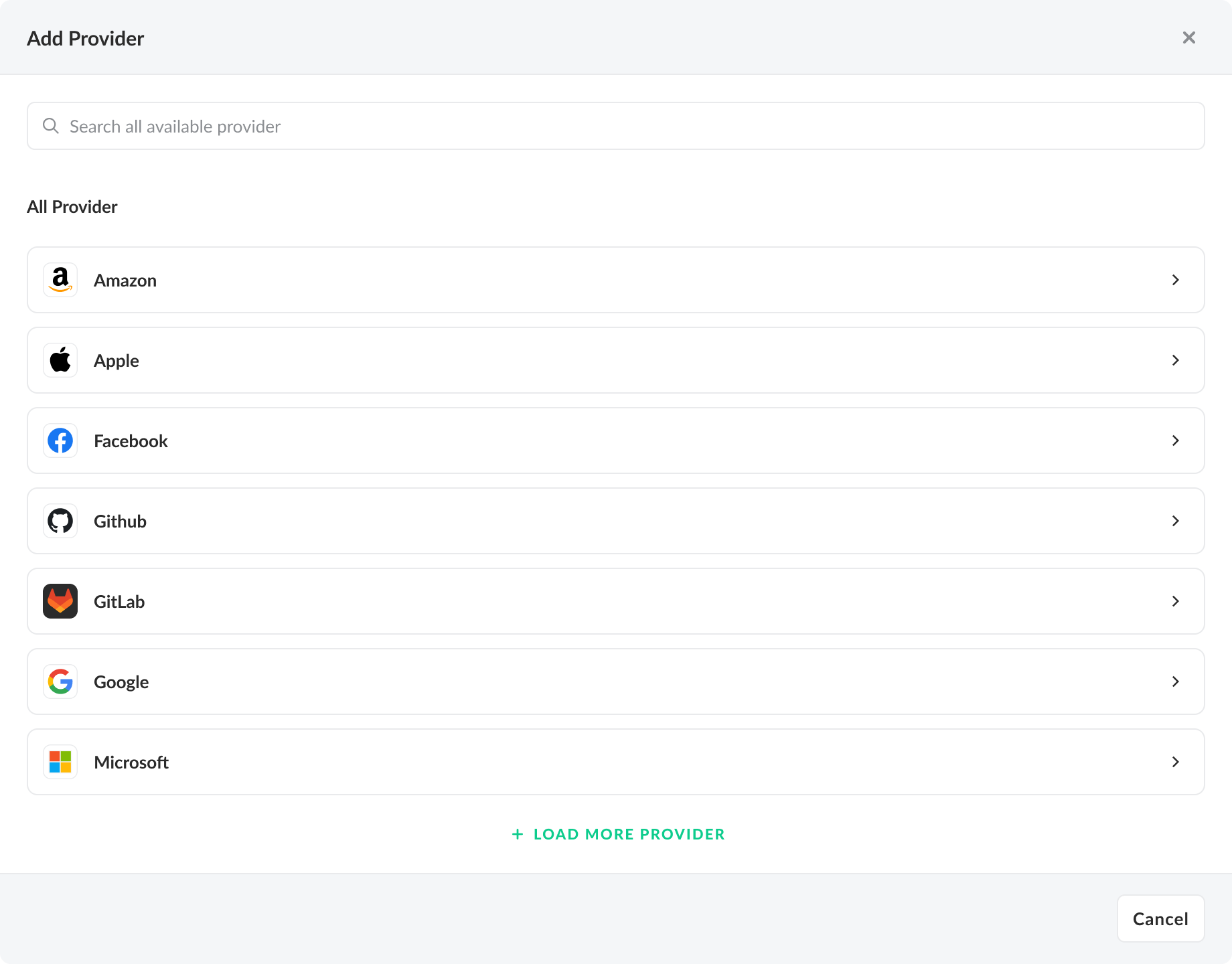This screenshot has width=1232, height=964.
Task: Expand the GitLab row chevron
Action: (1175, 601)
